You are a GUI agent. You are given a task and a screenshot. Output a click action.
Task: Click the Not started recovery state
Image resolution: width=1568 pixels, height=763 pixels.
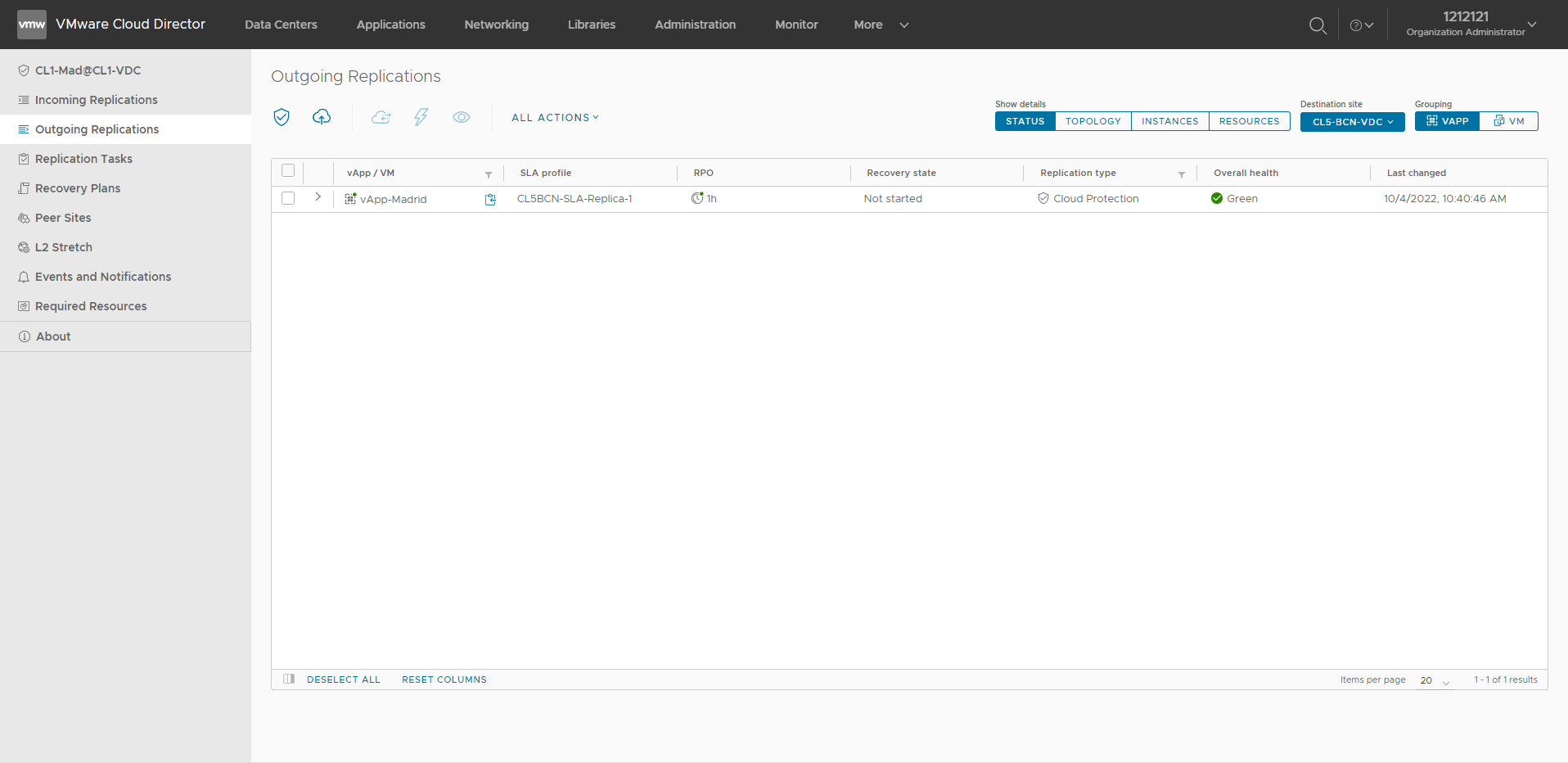coord(893,199)
